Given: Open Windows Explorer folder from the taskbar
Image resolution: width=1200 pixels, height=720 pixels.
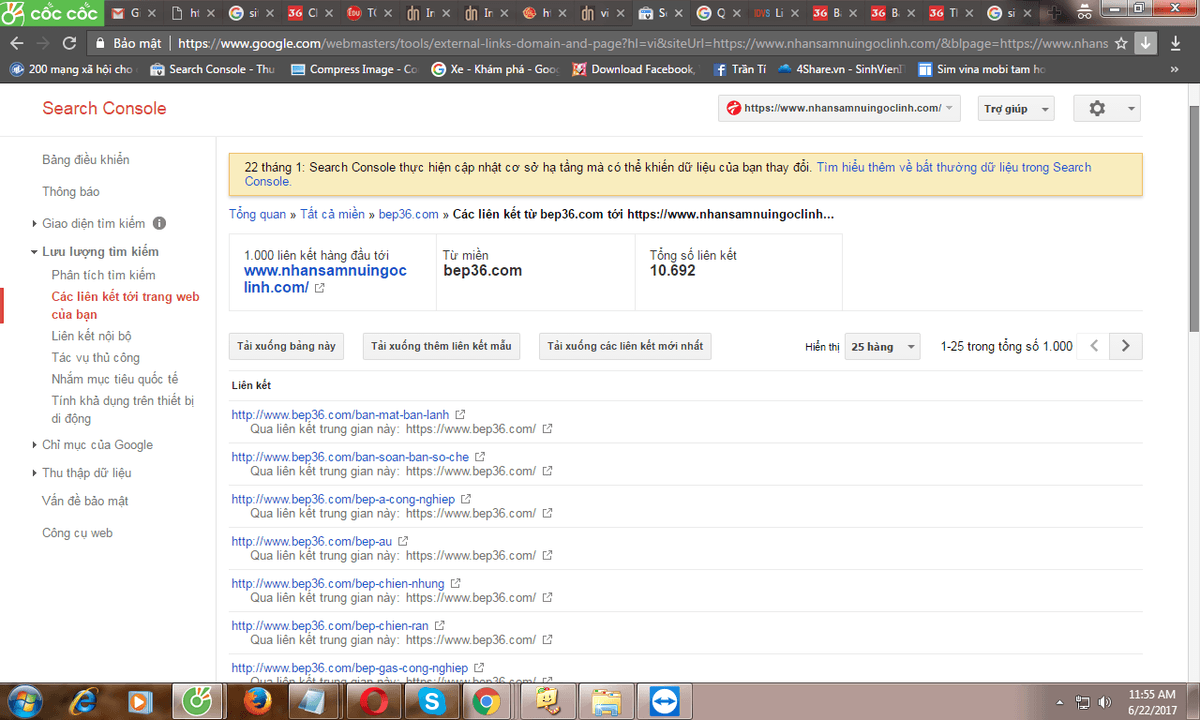Looking at the screenshot, I should [x=605, y=702].
